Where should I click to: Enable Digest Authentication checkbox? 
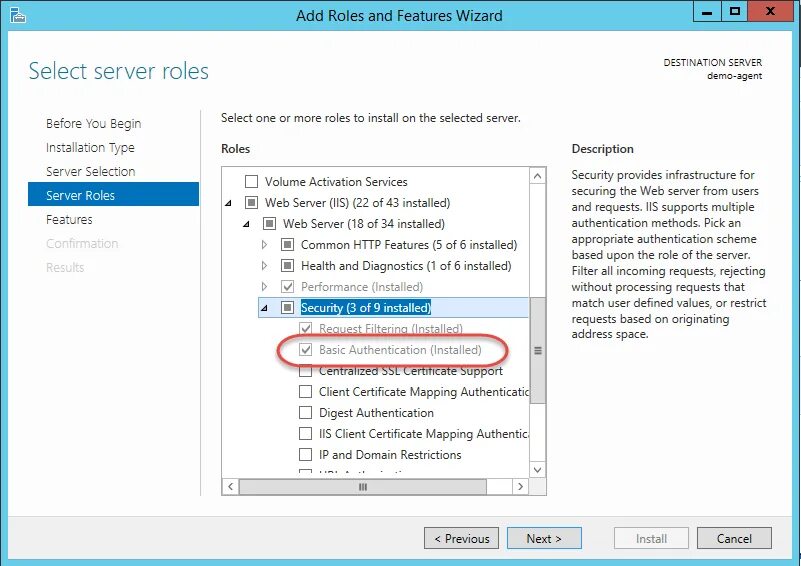point(305,413)
